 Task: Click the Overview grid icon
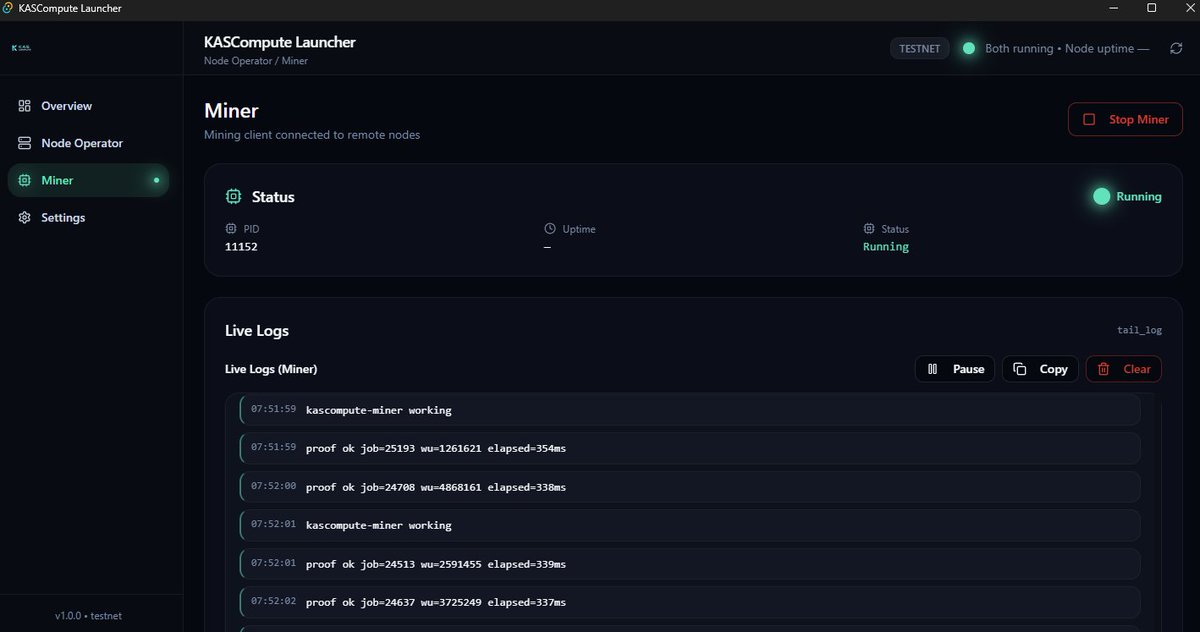point(25,106)
